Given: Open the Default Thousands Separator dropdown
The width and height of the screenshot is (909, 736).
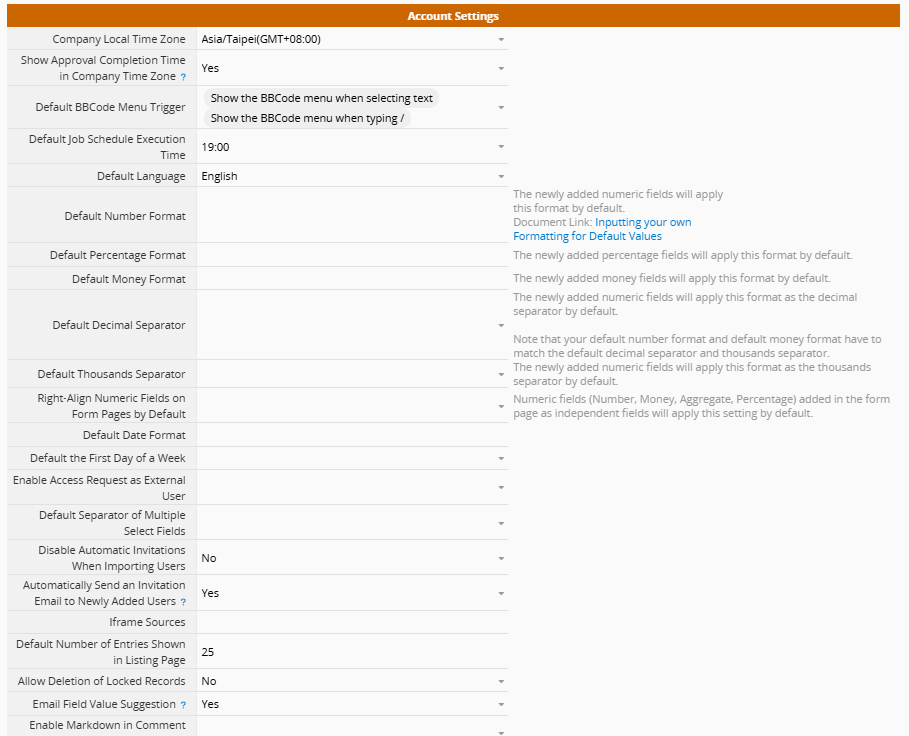Looking at the screenshot, I should 501,375.
